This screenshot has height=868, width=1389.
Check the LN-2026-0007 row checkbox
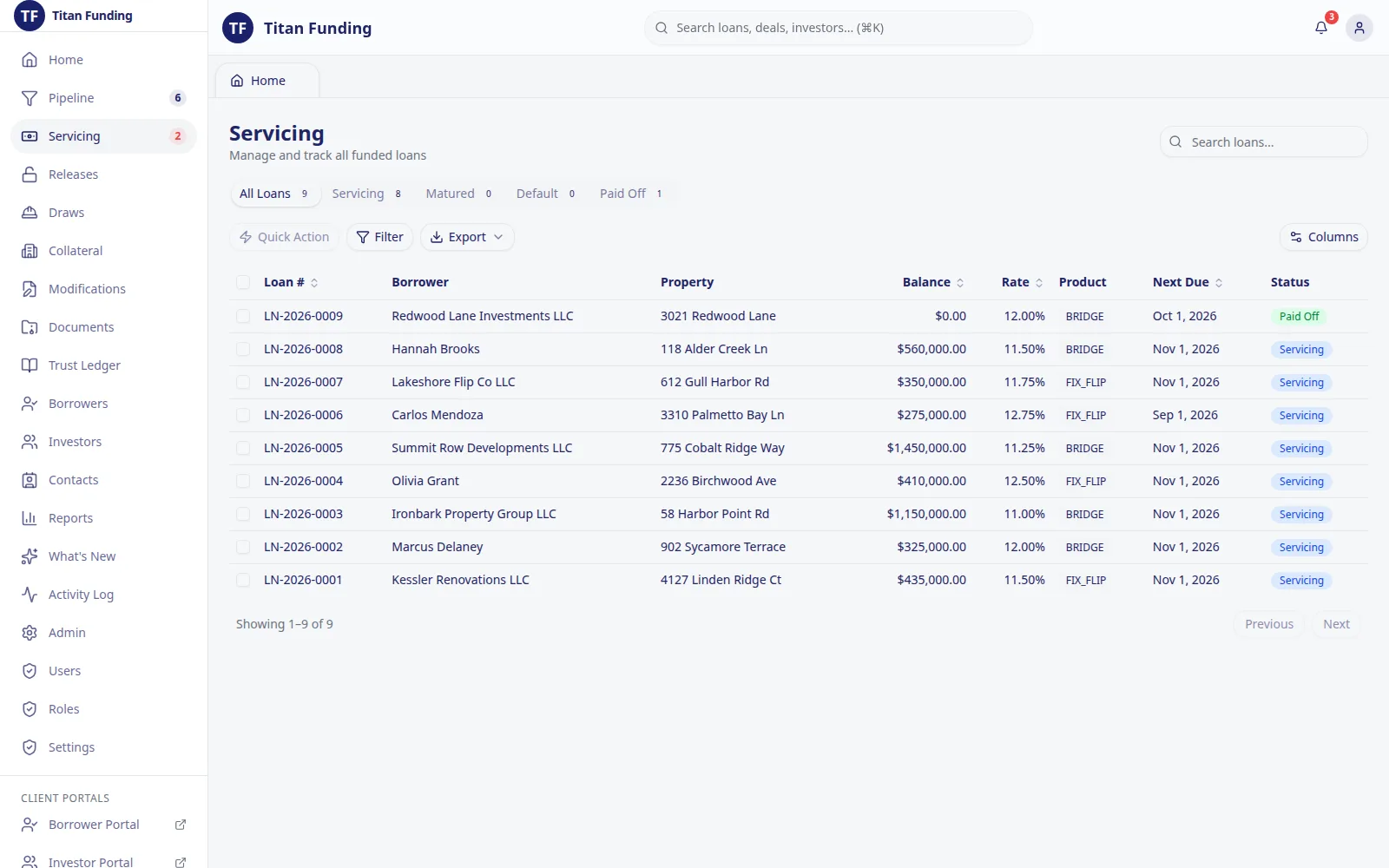tap(243, 382)
